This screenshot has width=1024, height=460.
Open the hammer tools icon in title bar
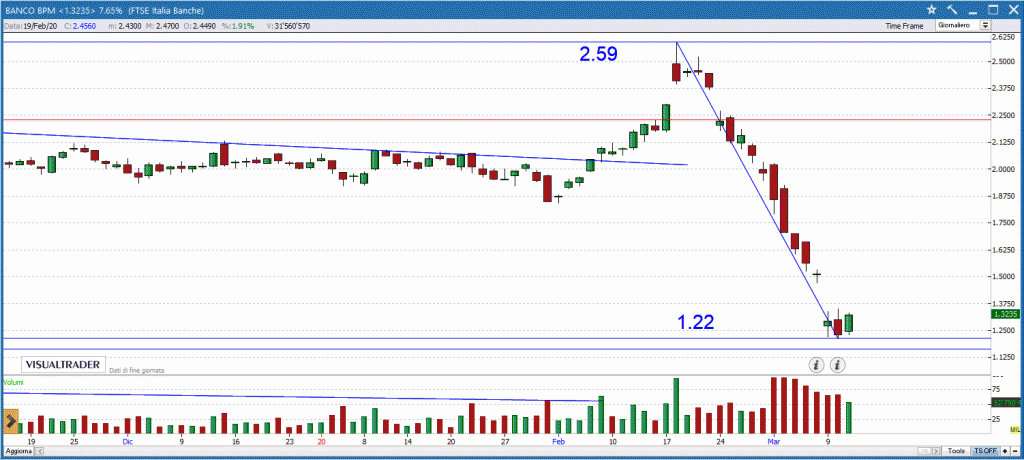tap(952, 9)
